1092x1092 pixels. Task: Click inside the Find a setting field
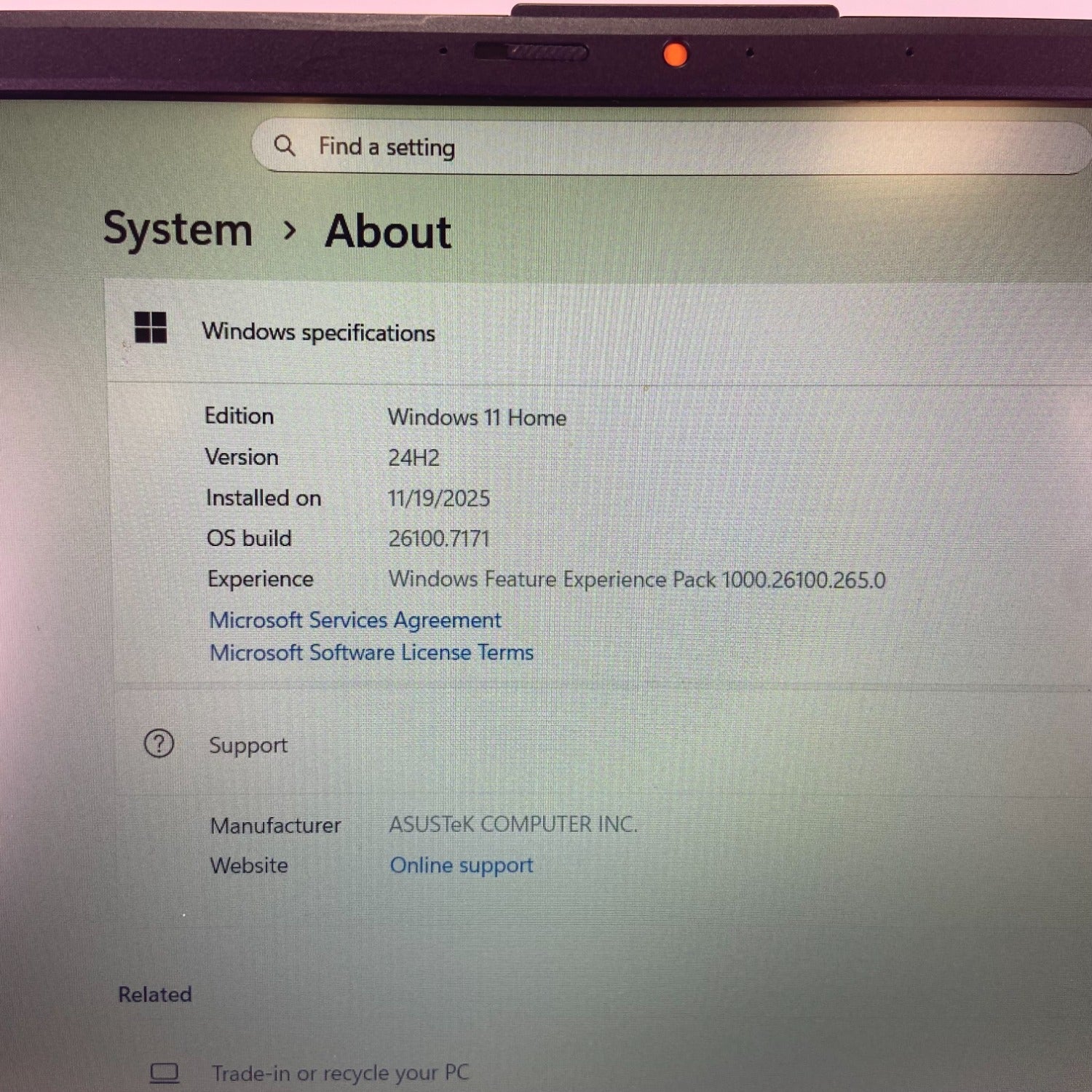point(510,146)
